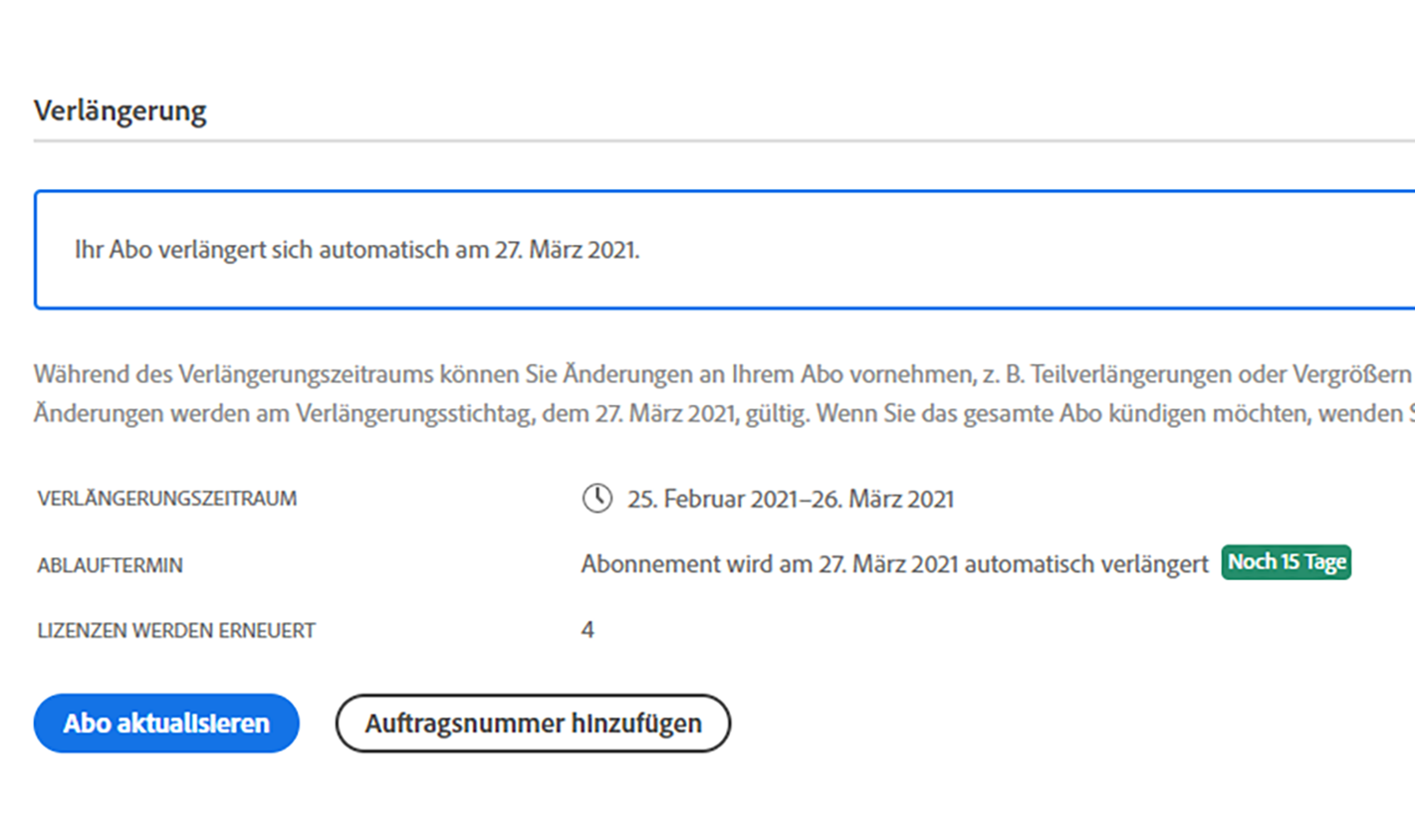Click the "Verlängerung" section heading

point(120,110)
